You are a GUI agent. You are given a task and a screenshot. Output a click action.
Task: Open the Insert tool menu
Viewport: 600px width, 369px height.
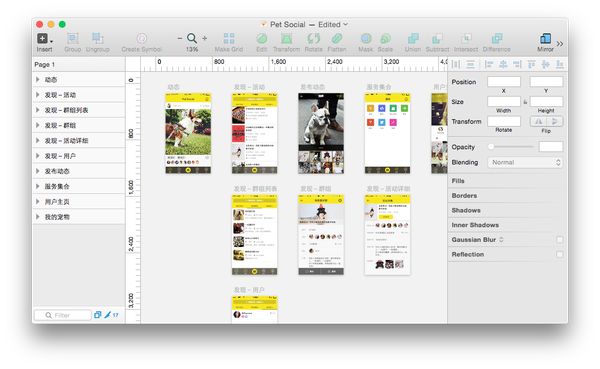coord(44,39)
